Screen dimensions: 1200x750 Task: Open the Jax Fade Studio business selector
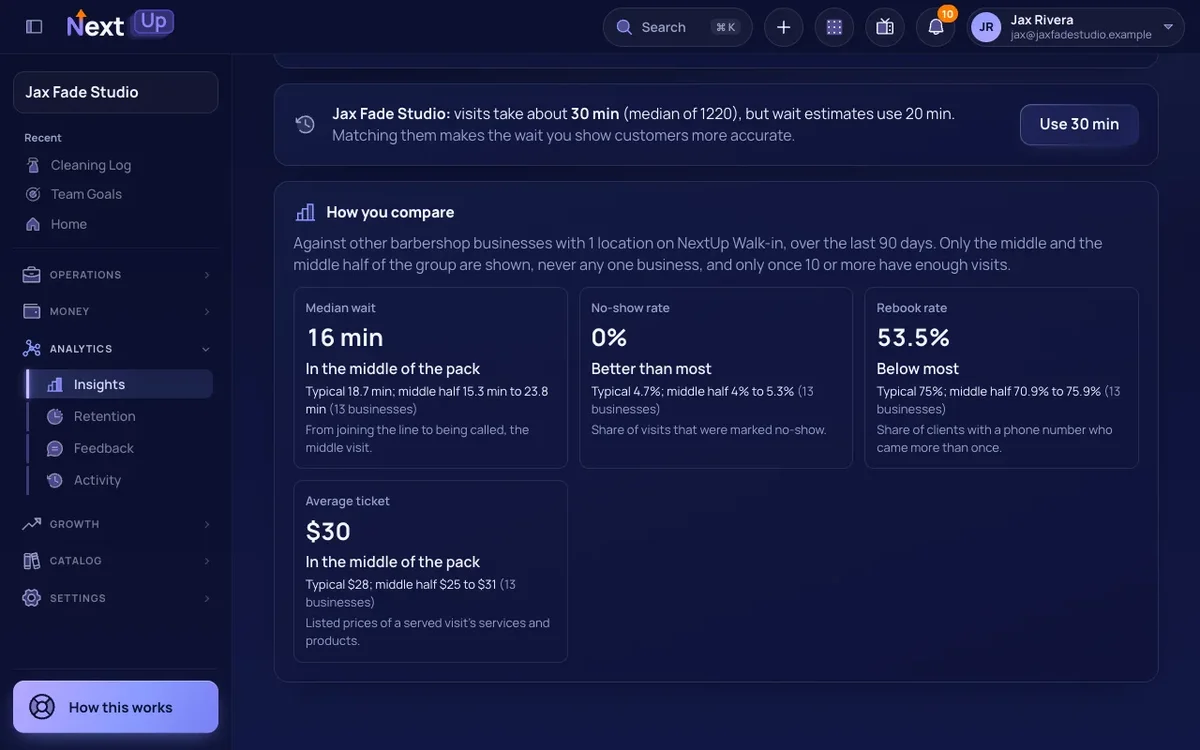(116, 92)
